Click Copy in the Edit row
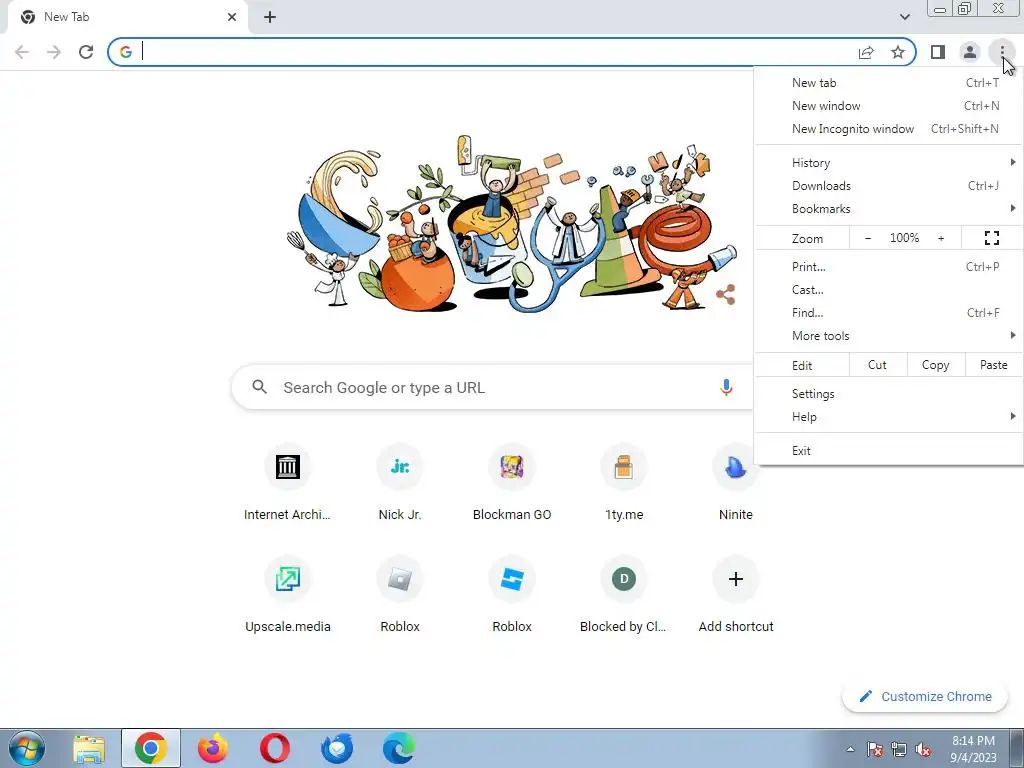The image size is (1024, 768). click(x=935, y=365)
